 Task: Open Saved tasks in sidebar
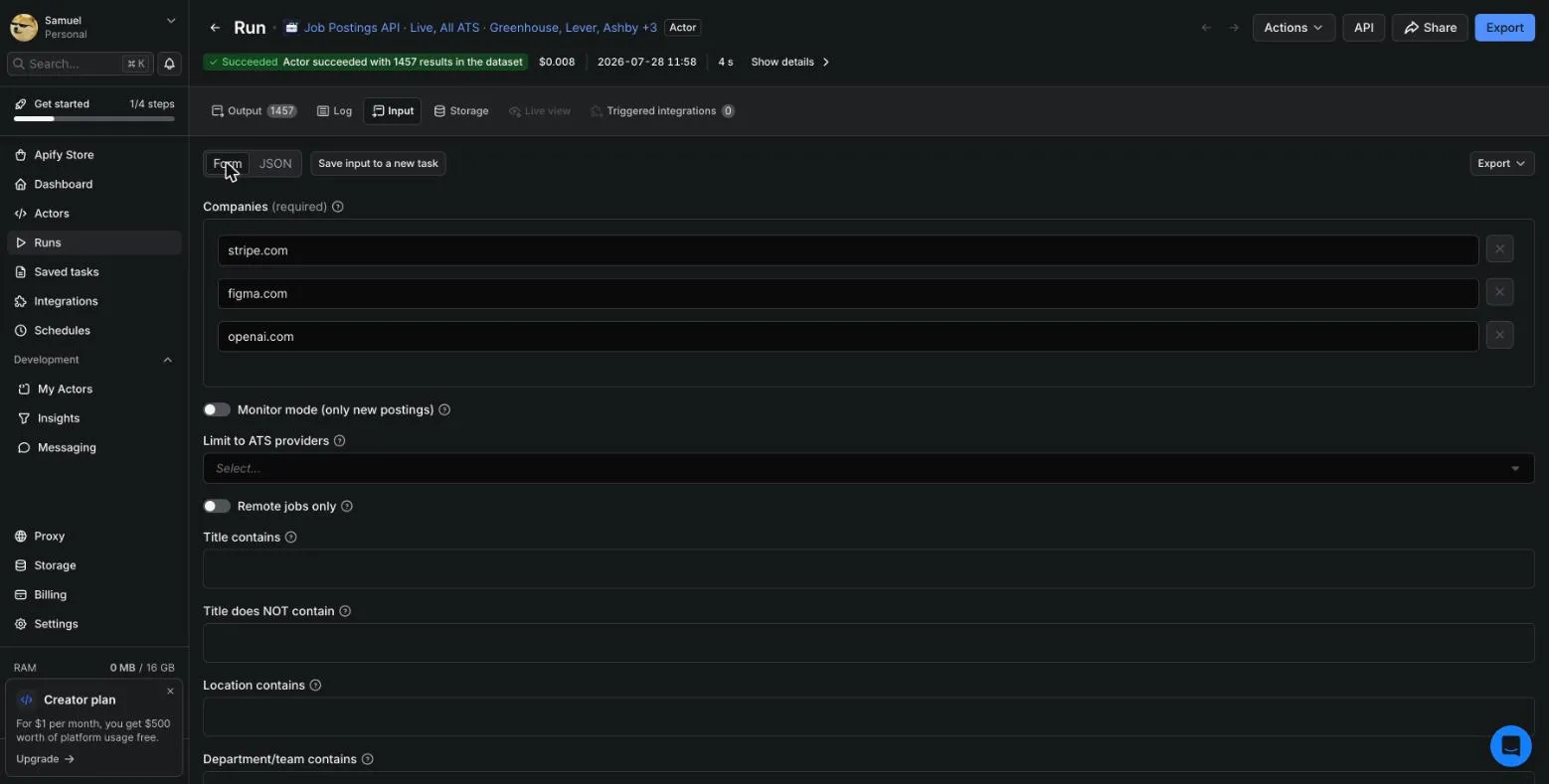[94, 272]
